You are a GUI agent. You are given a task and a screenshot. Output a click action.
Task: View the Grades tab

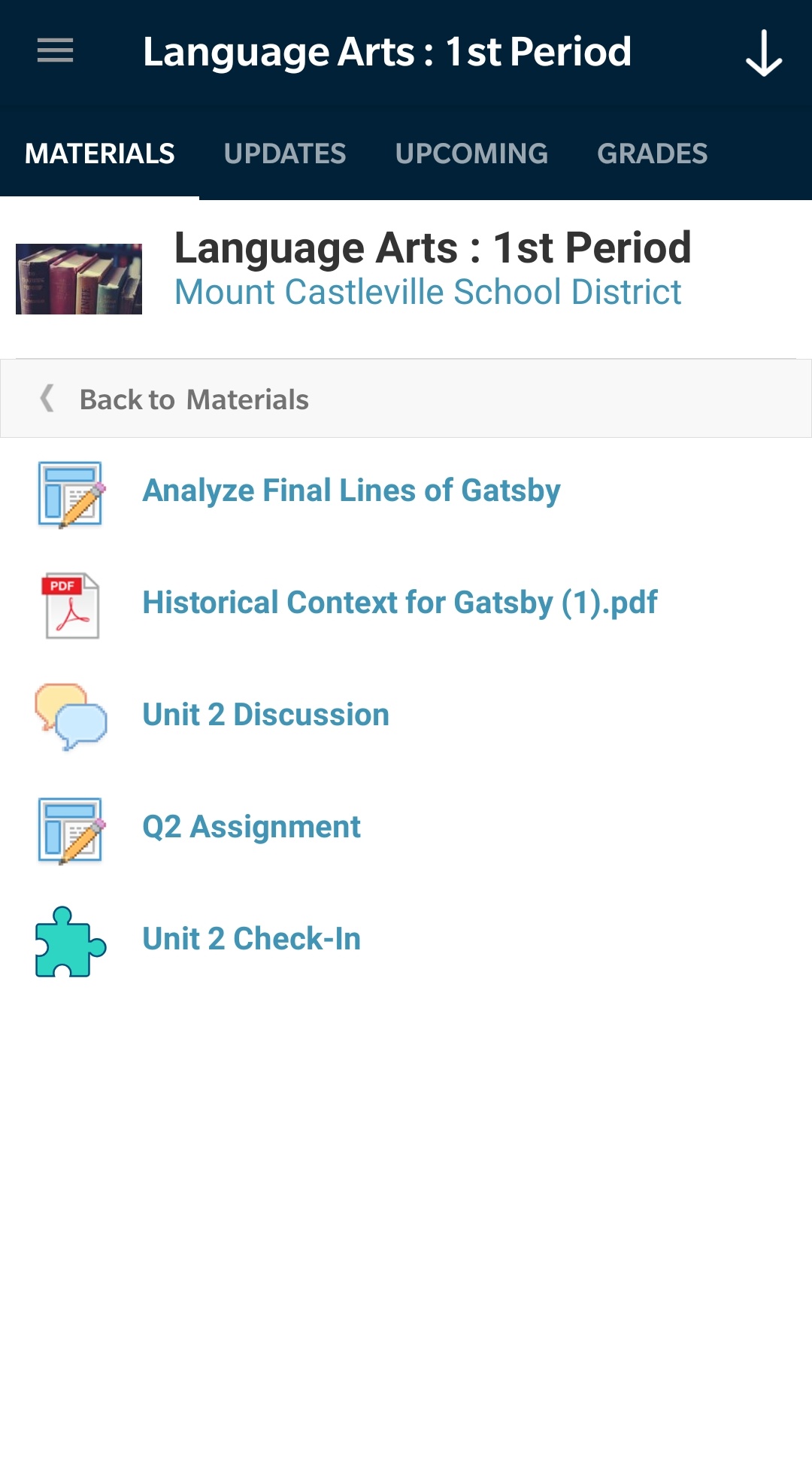[652, 154]
